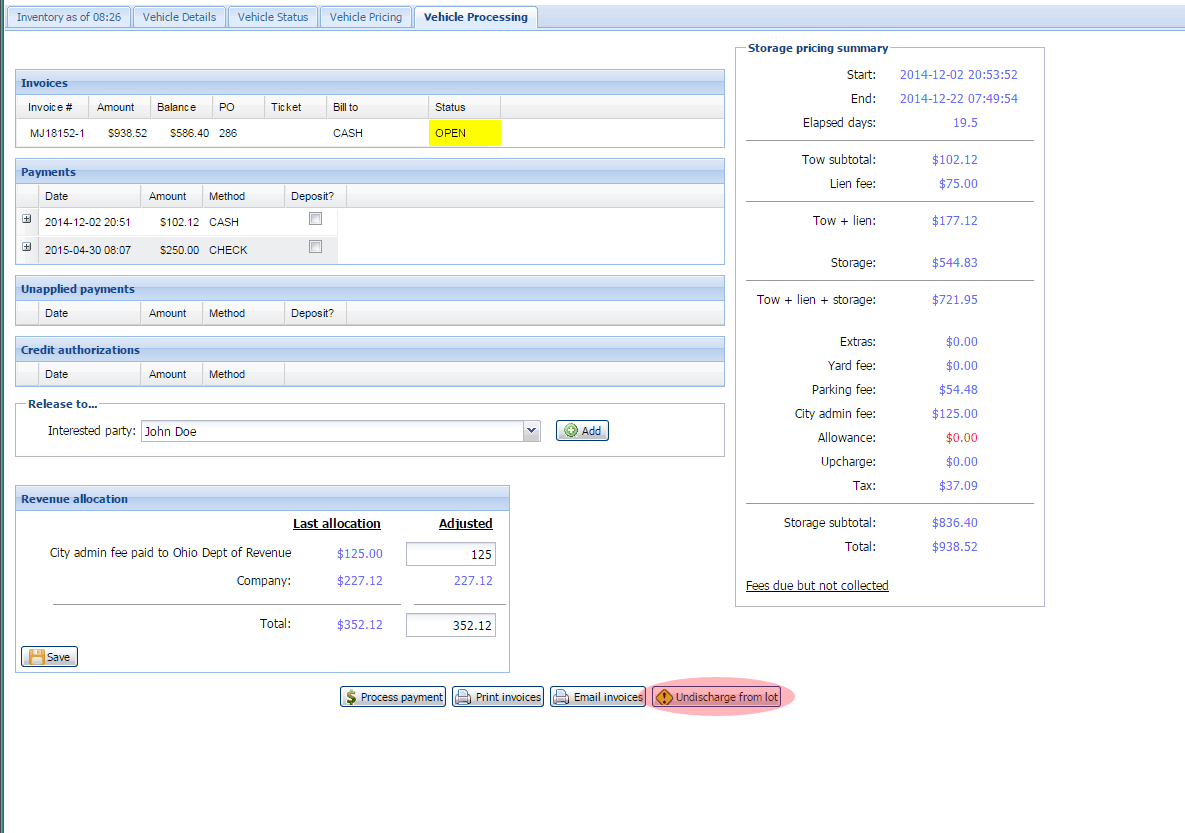Click the City admin fee adjusted field
The image size is (1185, 833).
point(450,554)
